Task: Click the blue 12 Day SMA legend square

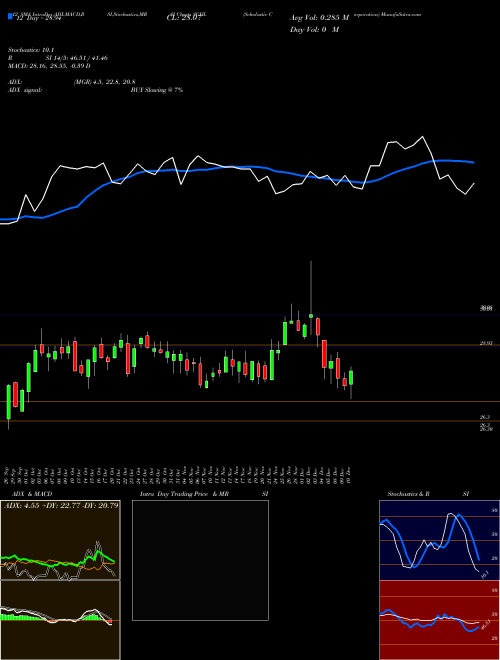Action: (x=10, y=17)
